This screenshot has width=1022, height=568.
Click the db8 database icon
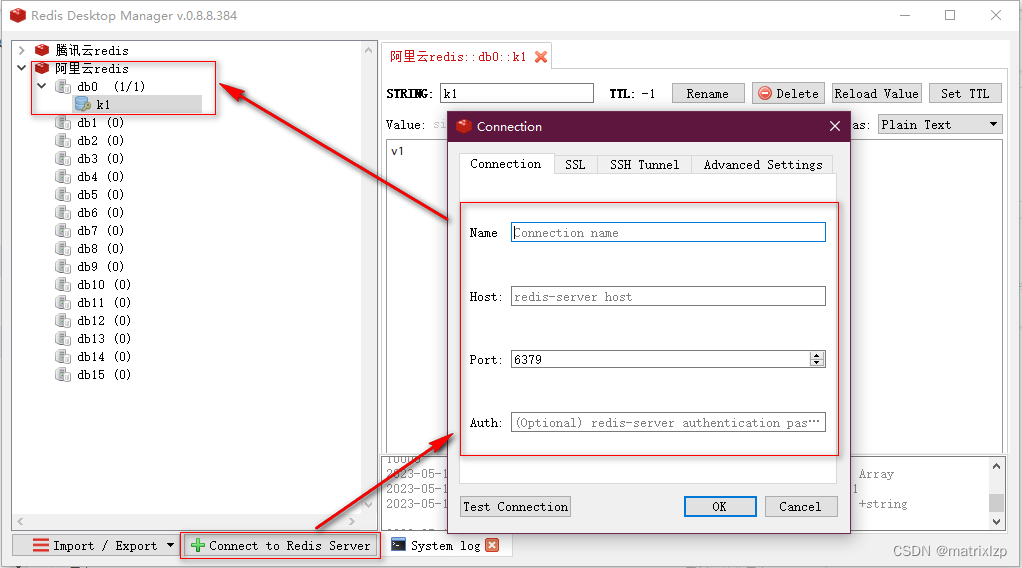click(x=63, y=248)
